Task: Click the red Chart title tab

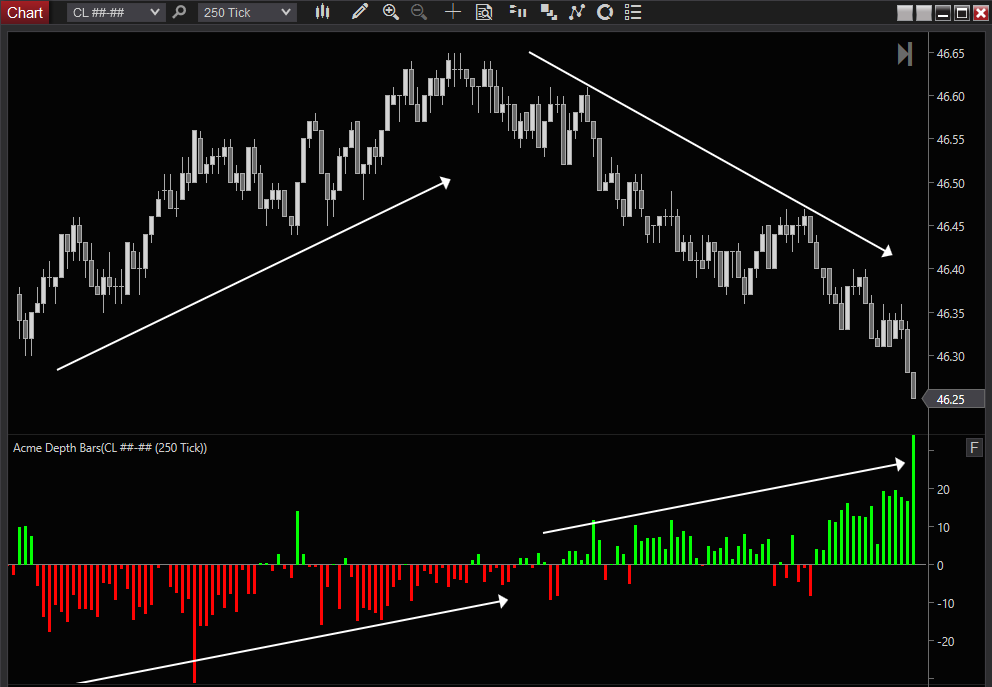Action: pyautogui.click(x=25, y=12)
